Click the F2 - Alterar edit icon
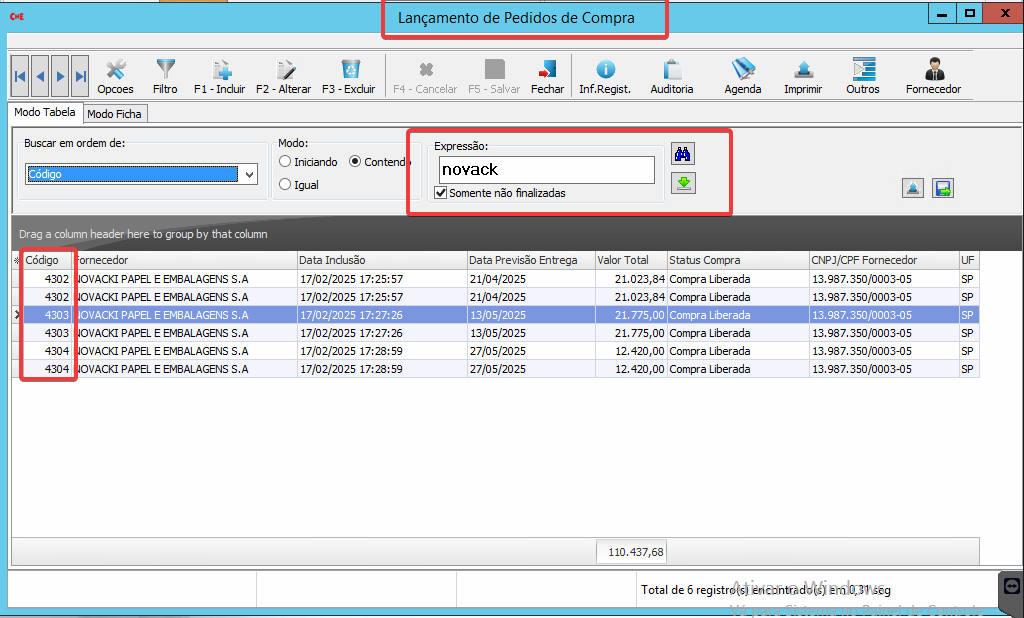The width and height of the screenshot is (1024, 618). coord(286,71)
